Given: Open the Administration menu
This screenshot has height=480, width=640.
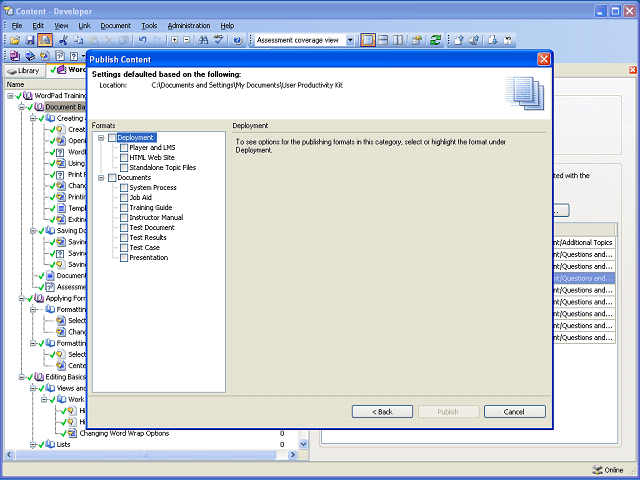Looking at the screenshot, I should click(x=189, y=26).
